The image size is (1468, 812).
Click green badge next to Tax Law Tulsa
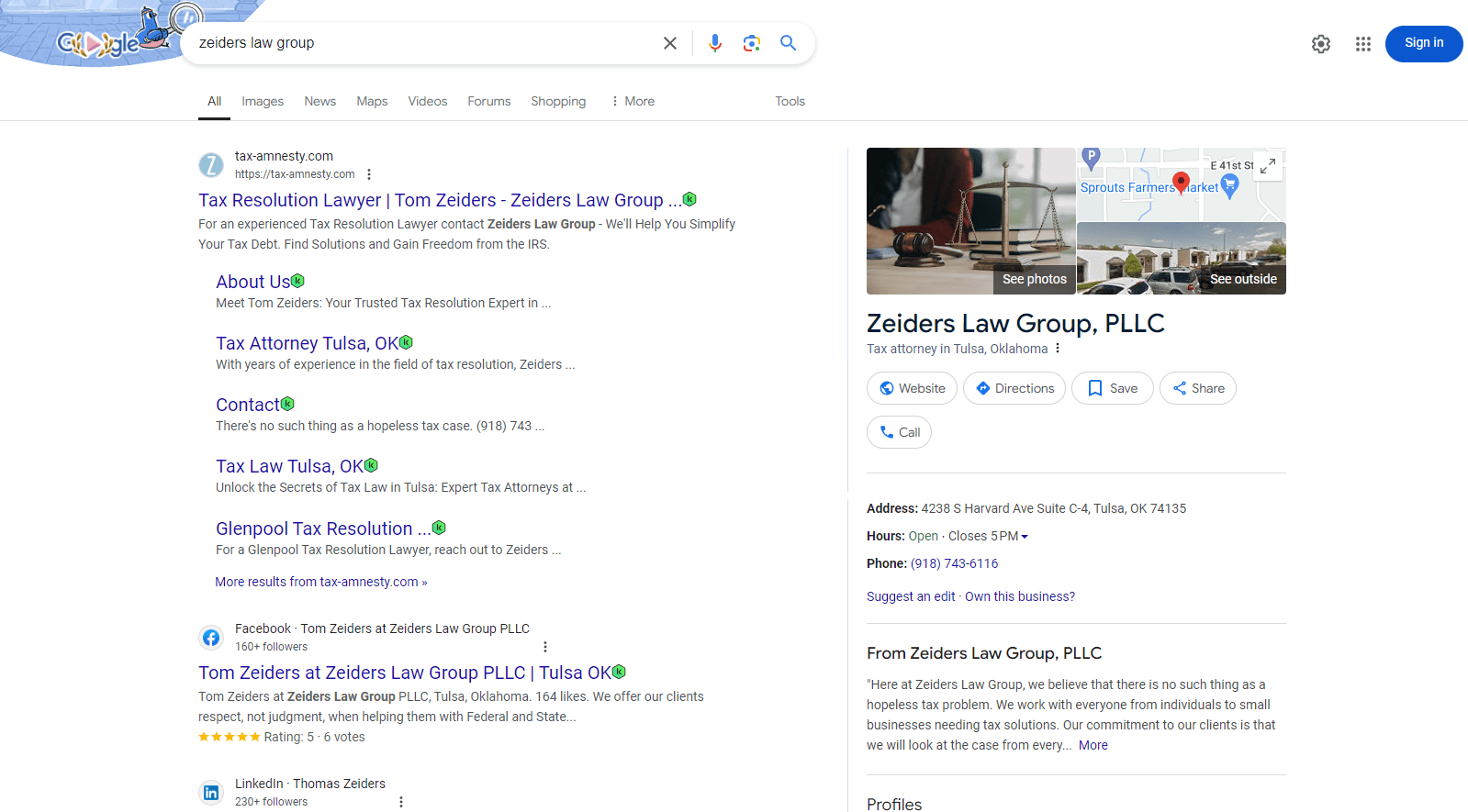pos(371,465)
